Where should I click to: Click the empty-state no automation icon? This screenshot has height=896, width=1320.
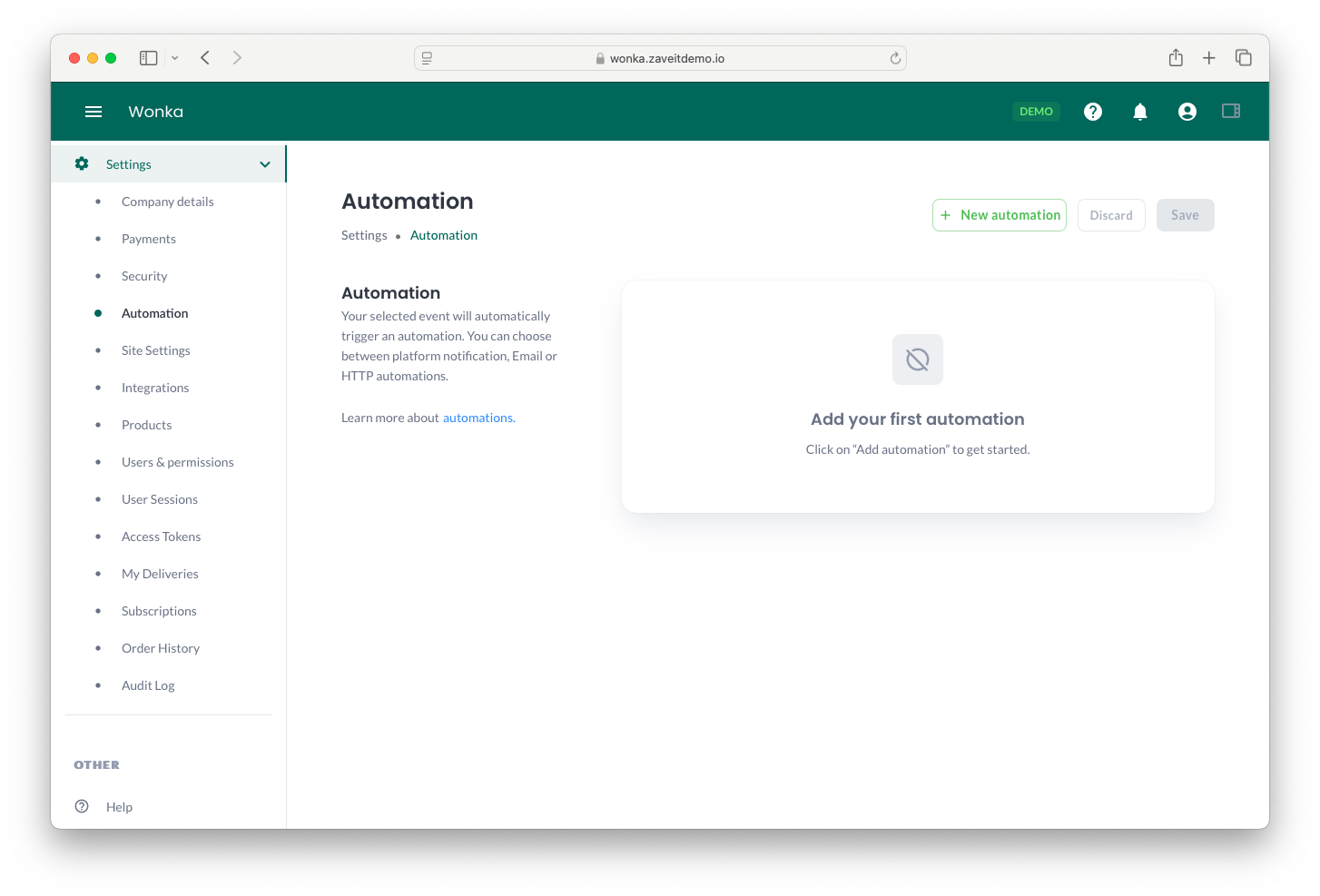pos(918,359)
